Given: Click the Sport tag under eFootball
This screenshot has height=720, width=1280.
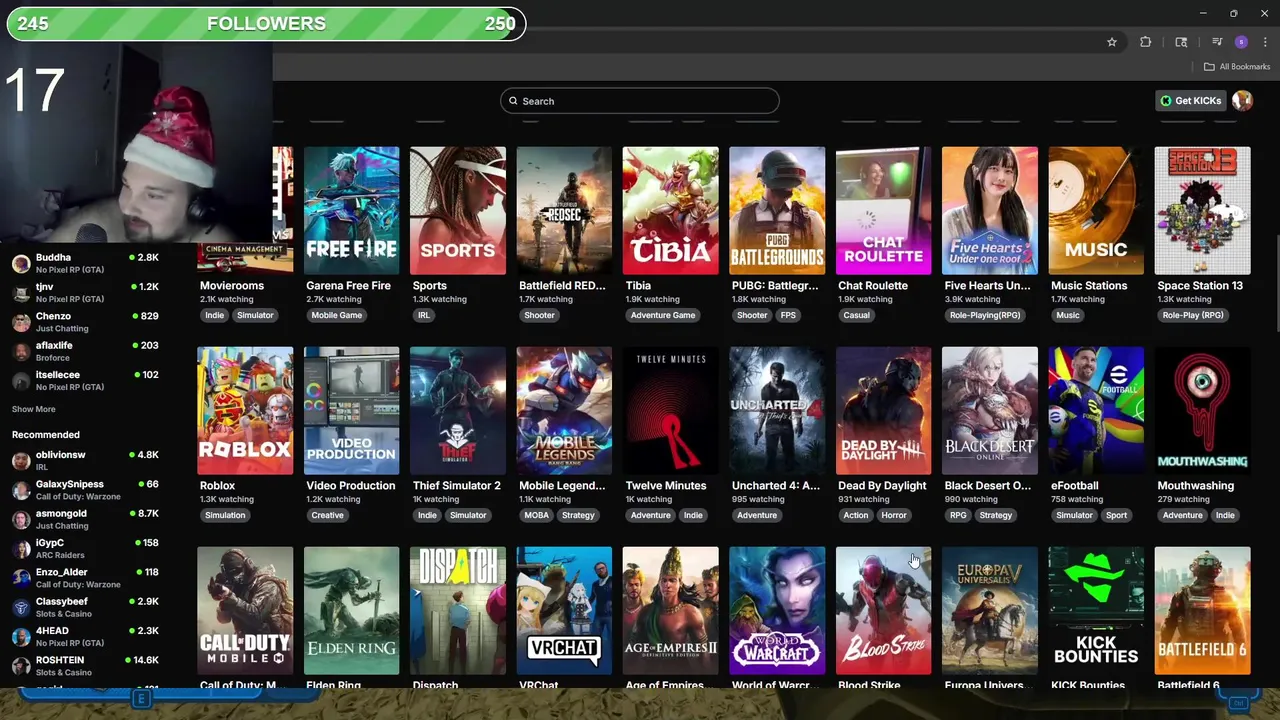Looking at the screenshot, I should coord(1116,515).
